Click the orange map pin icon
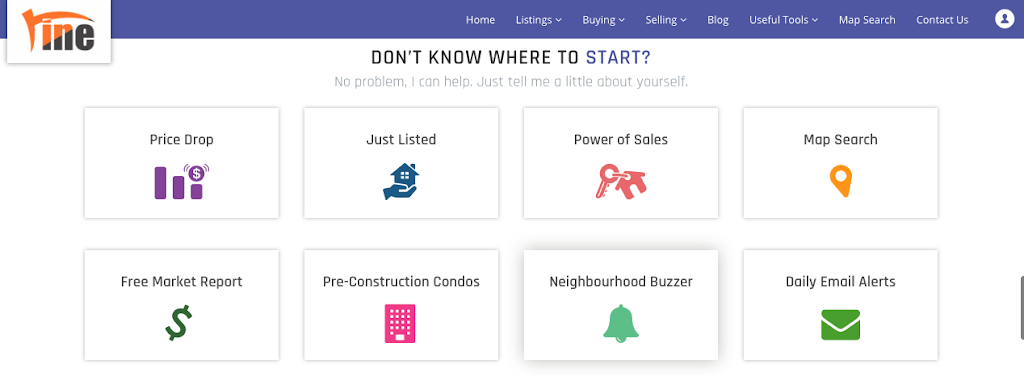Viewport: 1024px width, 389px height. coord(840,181)
